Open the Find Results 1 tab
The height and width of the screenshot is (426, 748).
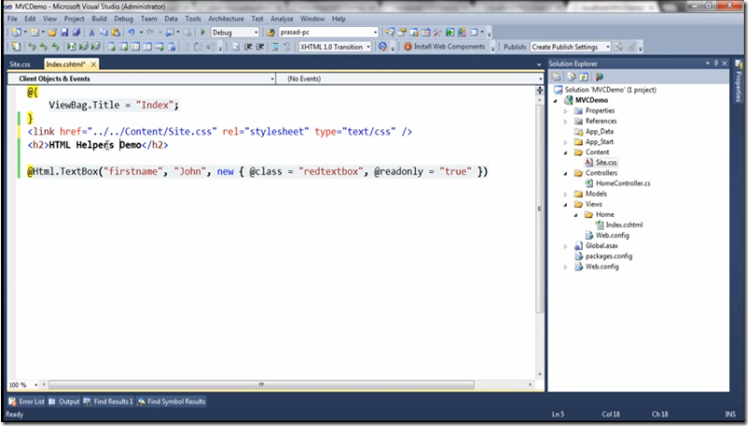(109, 402)
